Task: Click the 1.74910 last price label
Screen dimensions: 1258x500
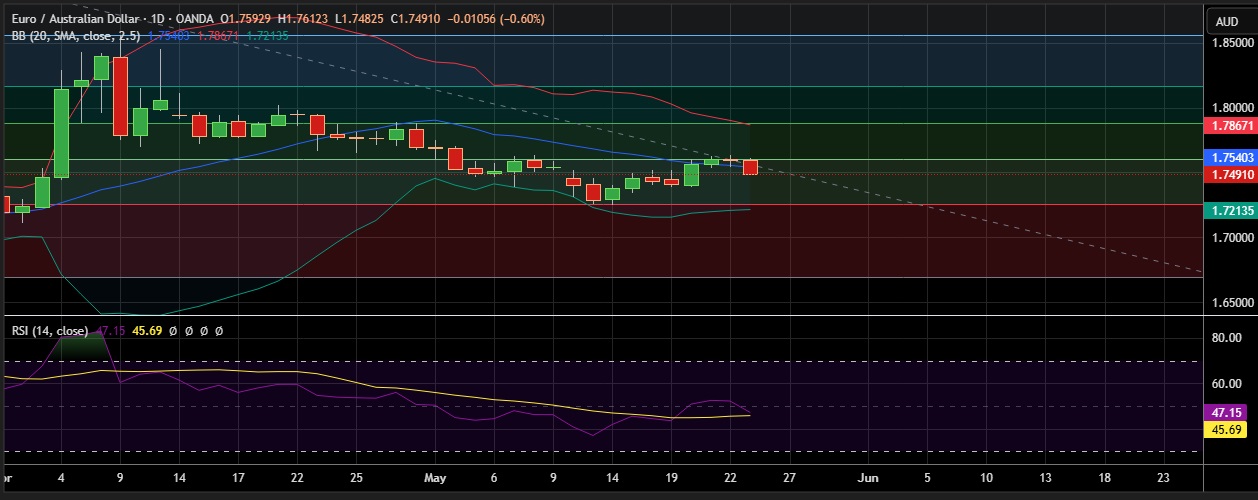Action: pyautogui.click(x=1229, y=175)
